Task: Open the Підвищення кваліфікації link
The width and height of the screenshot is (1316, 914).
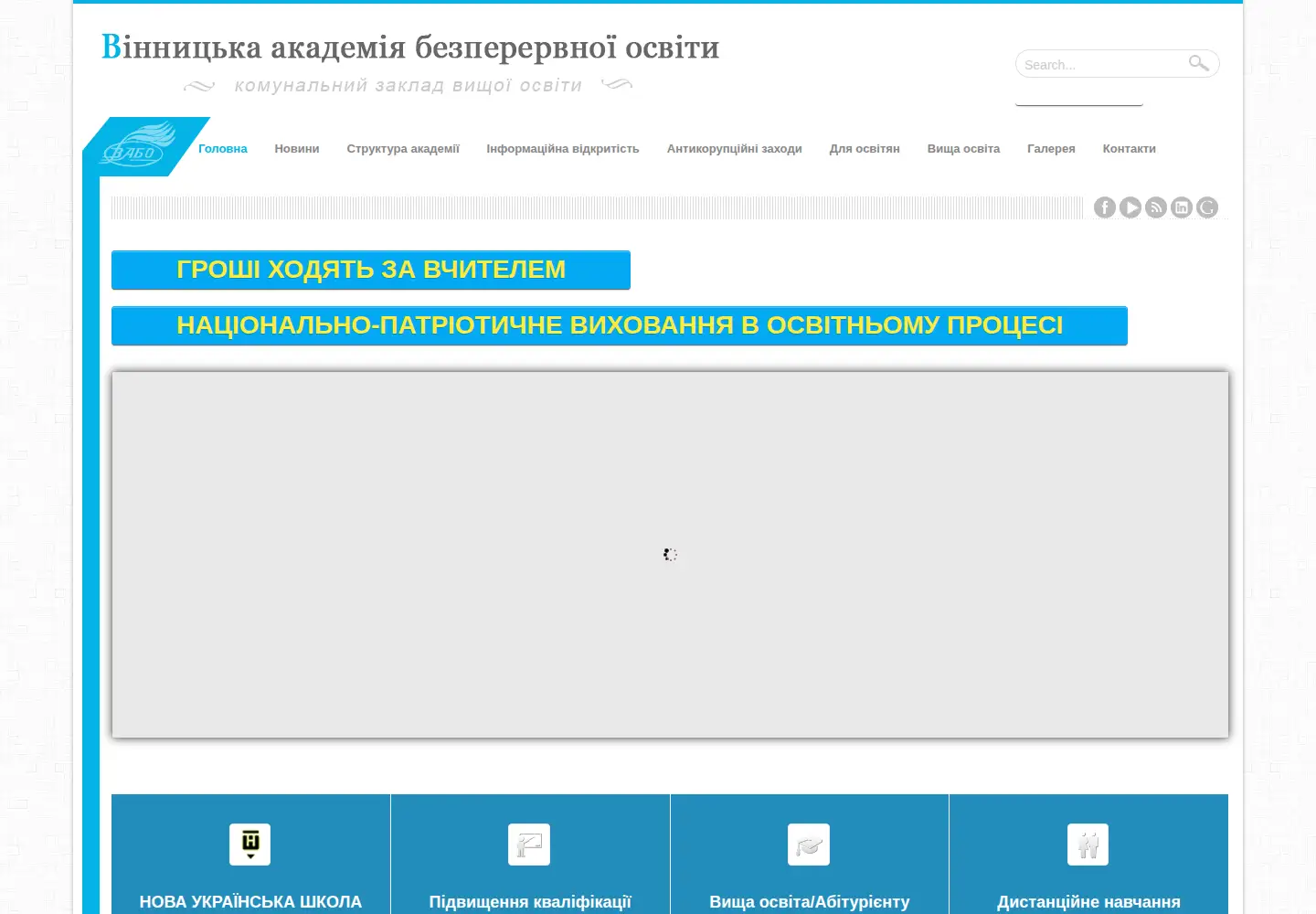Action: click(530, 902)
